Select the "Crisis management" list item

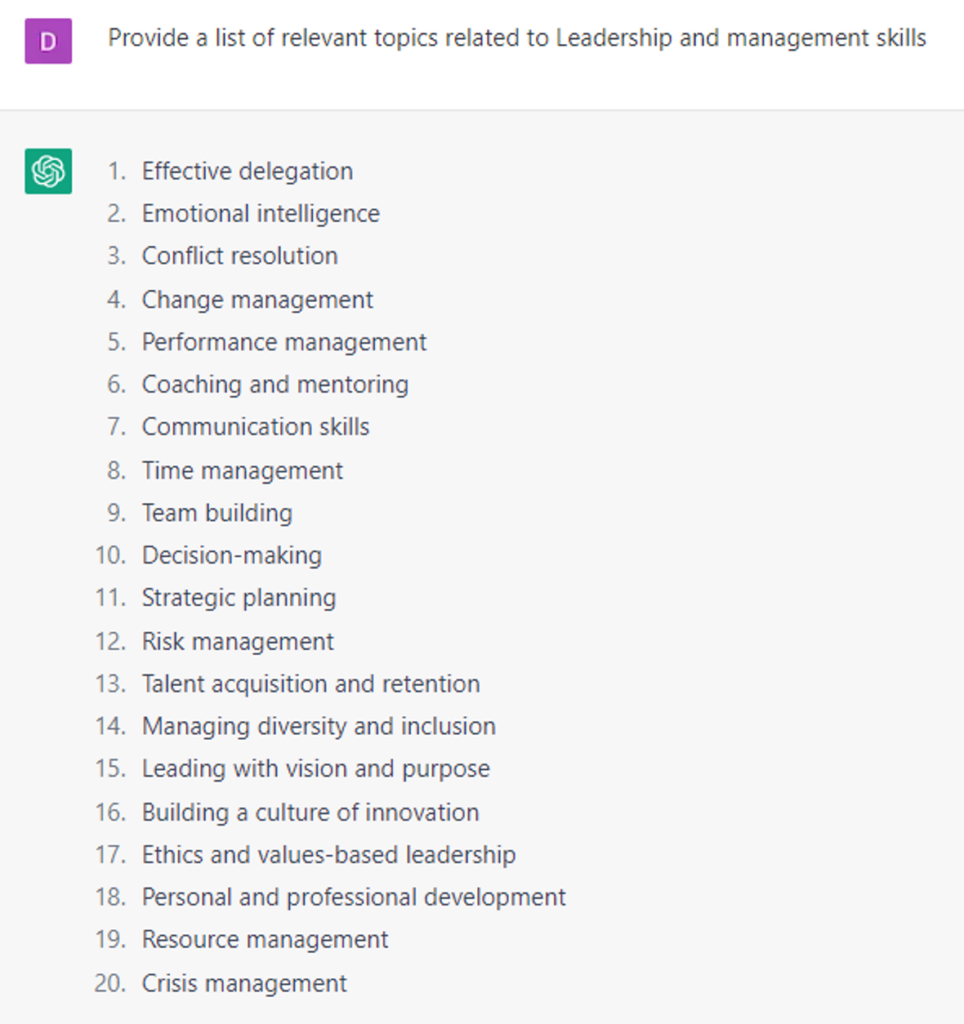[x=244, y=983]
